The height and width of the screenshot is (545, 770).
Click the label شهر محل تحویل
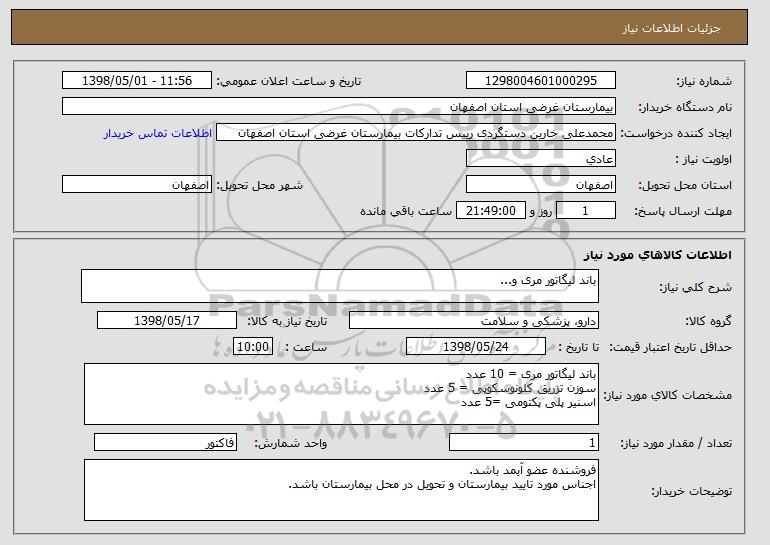tap(260, 185)
